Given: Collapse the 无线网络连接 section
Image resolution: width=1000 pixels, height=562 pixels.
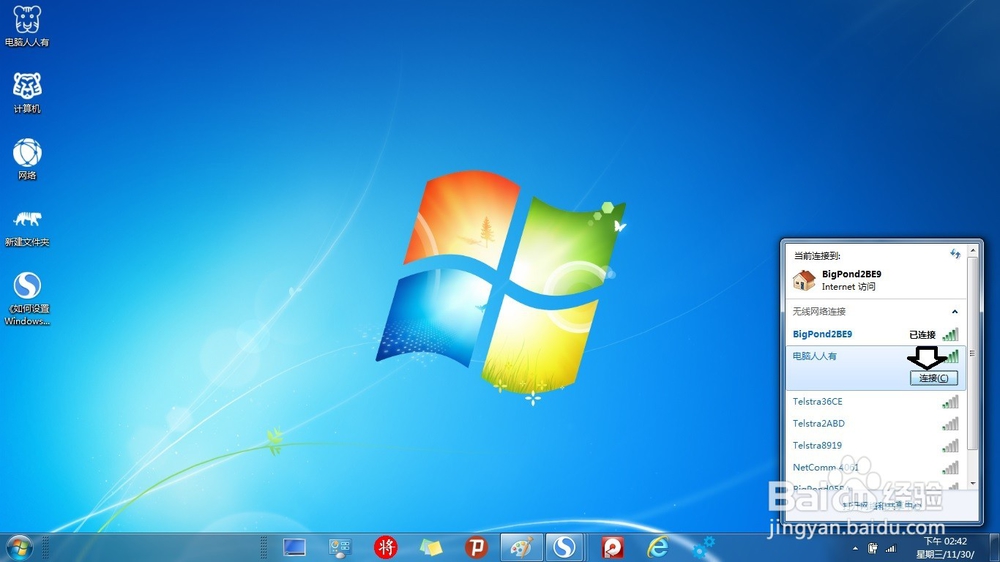Looking at the screenshot, I should click(x=955, y=311).
